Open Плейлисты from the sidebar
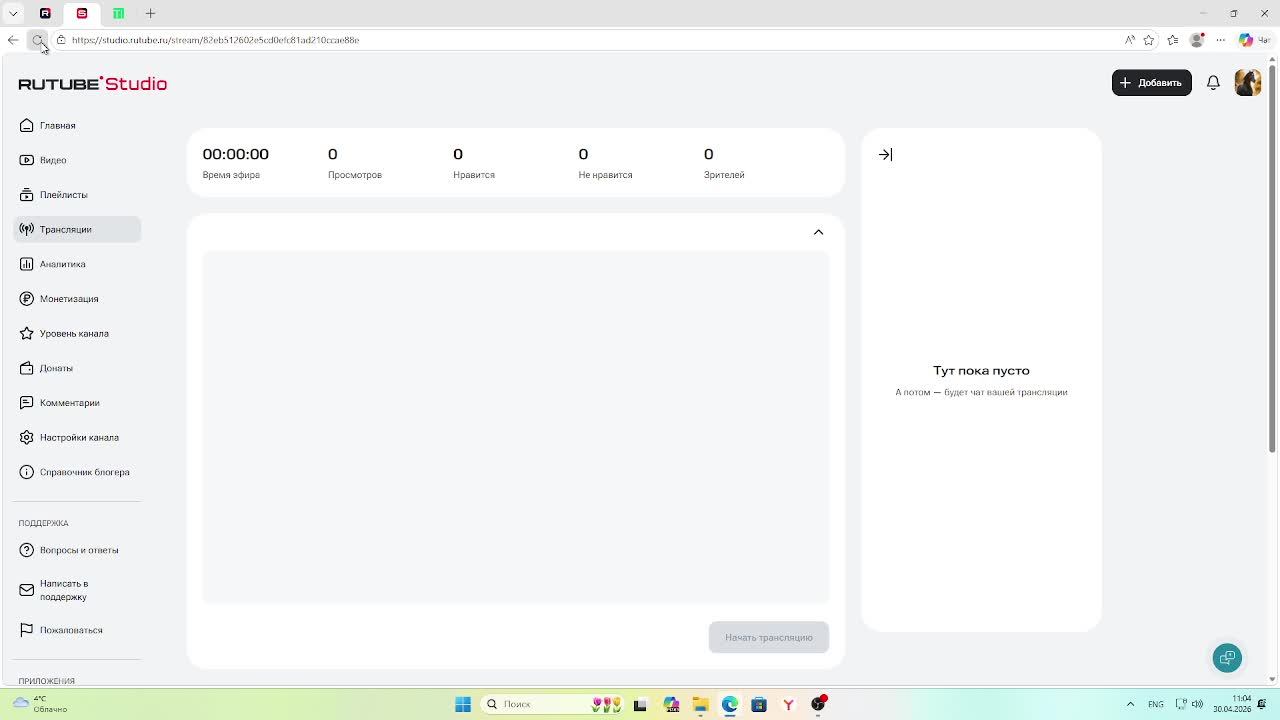Screen dimensions: 1280x720 click(77, 195)
